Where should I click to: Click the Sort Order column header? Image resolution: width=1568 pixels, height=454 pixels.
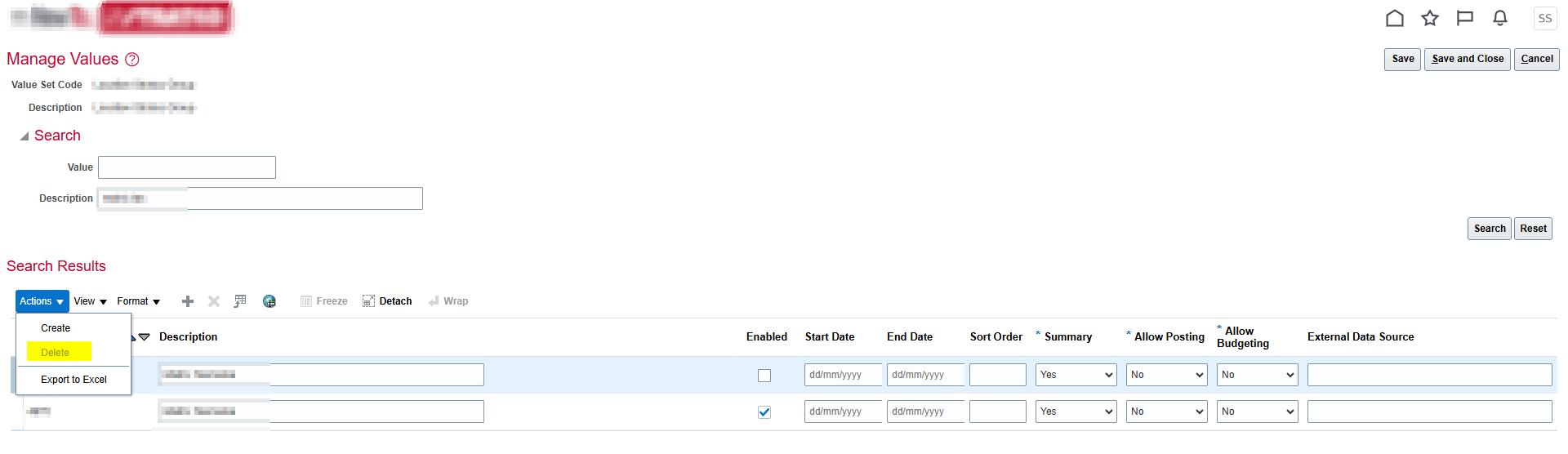coord(996,337)
